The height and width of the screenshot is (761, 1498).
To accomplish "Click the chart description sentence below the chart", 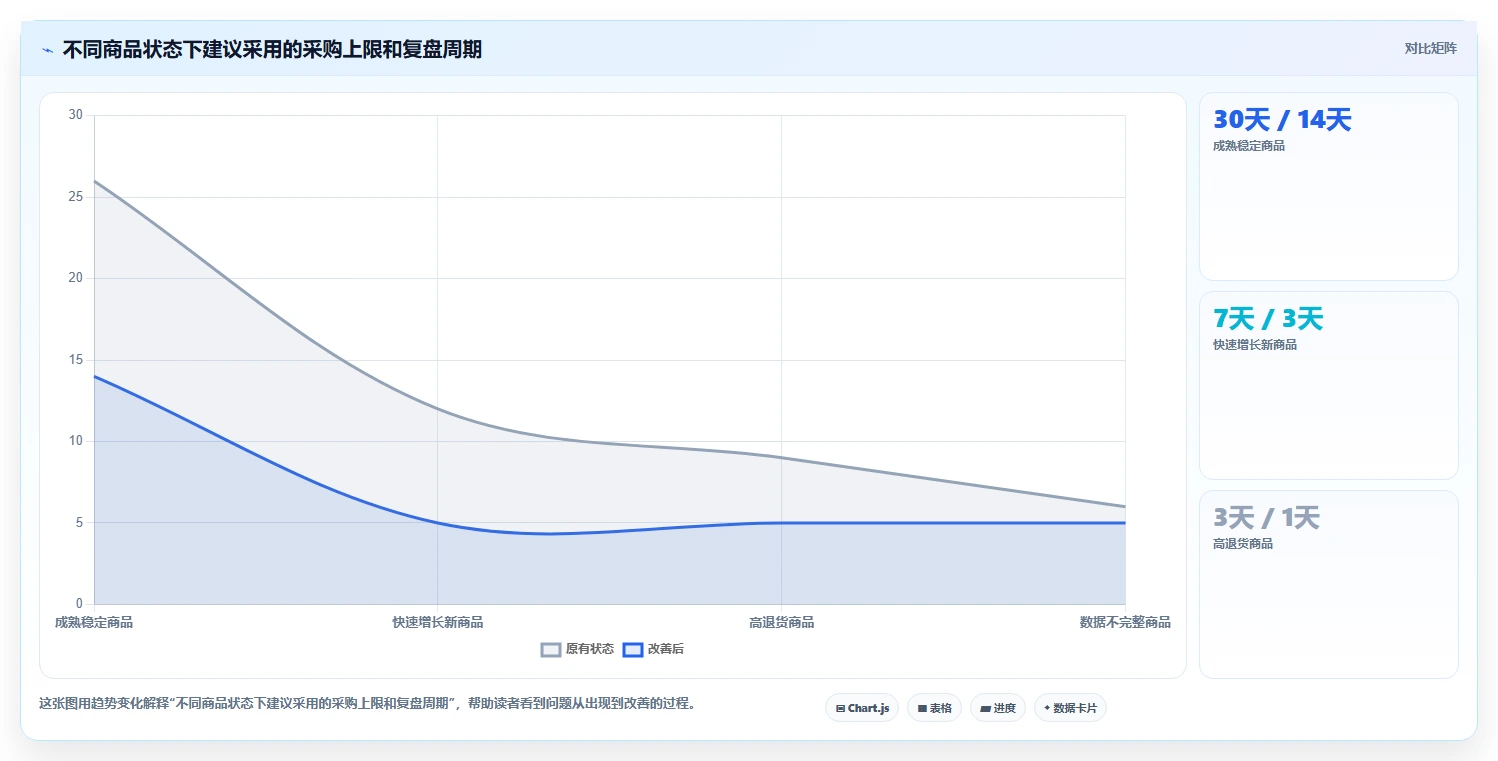I will coord(367,704).
